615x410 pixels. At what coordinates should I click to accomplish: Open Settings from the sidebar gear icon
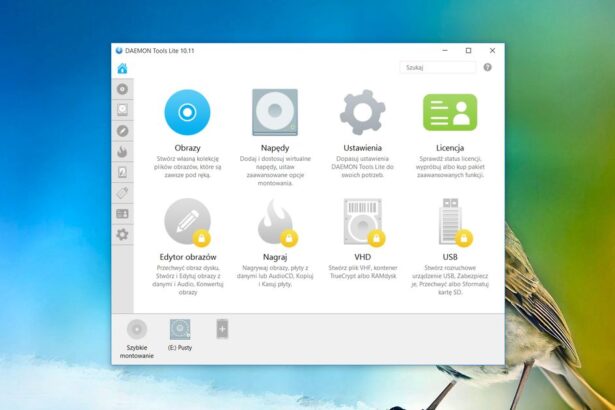122,235
